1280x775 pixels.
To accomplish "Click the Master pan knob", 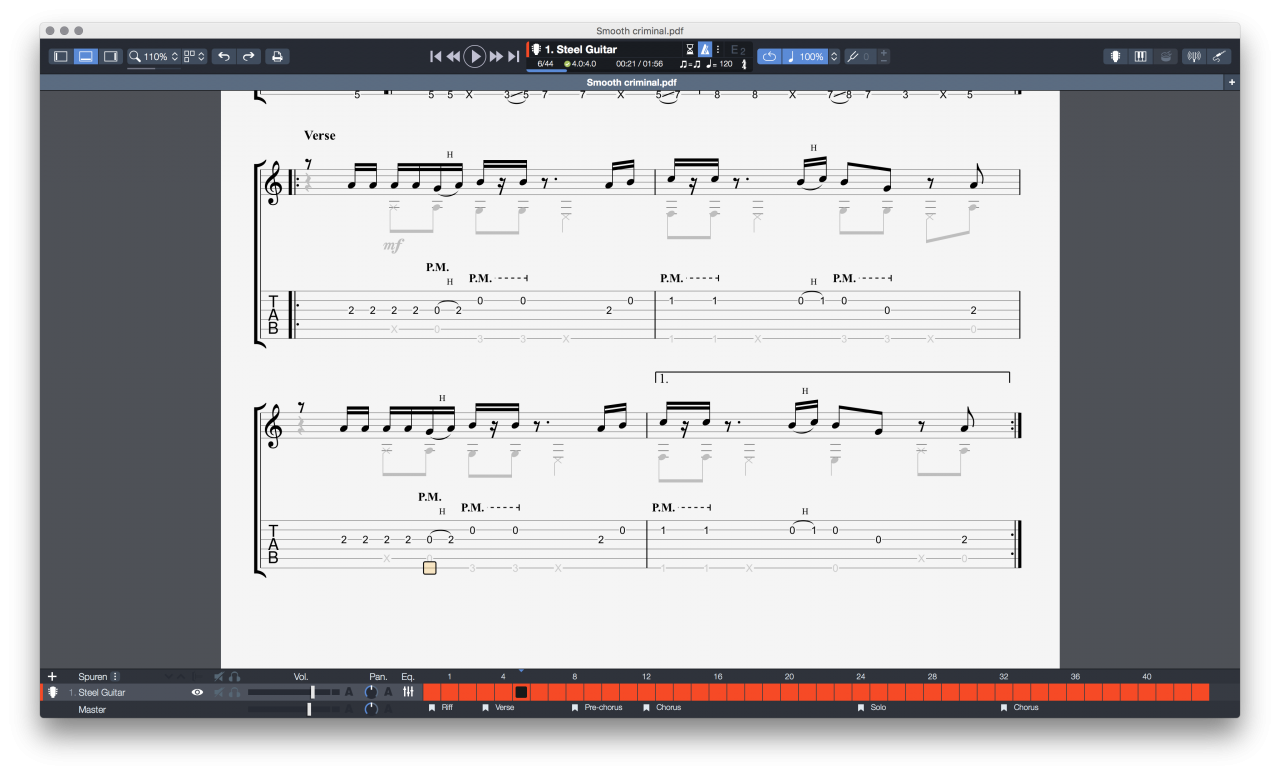I will tap(372, 709).
